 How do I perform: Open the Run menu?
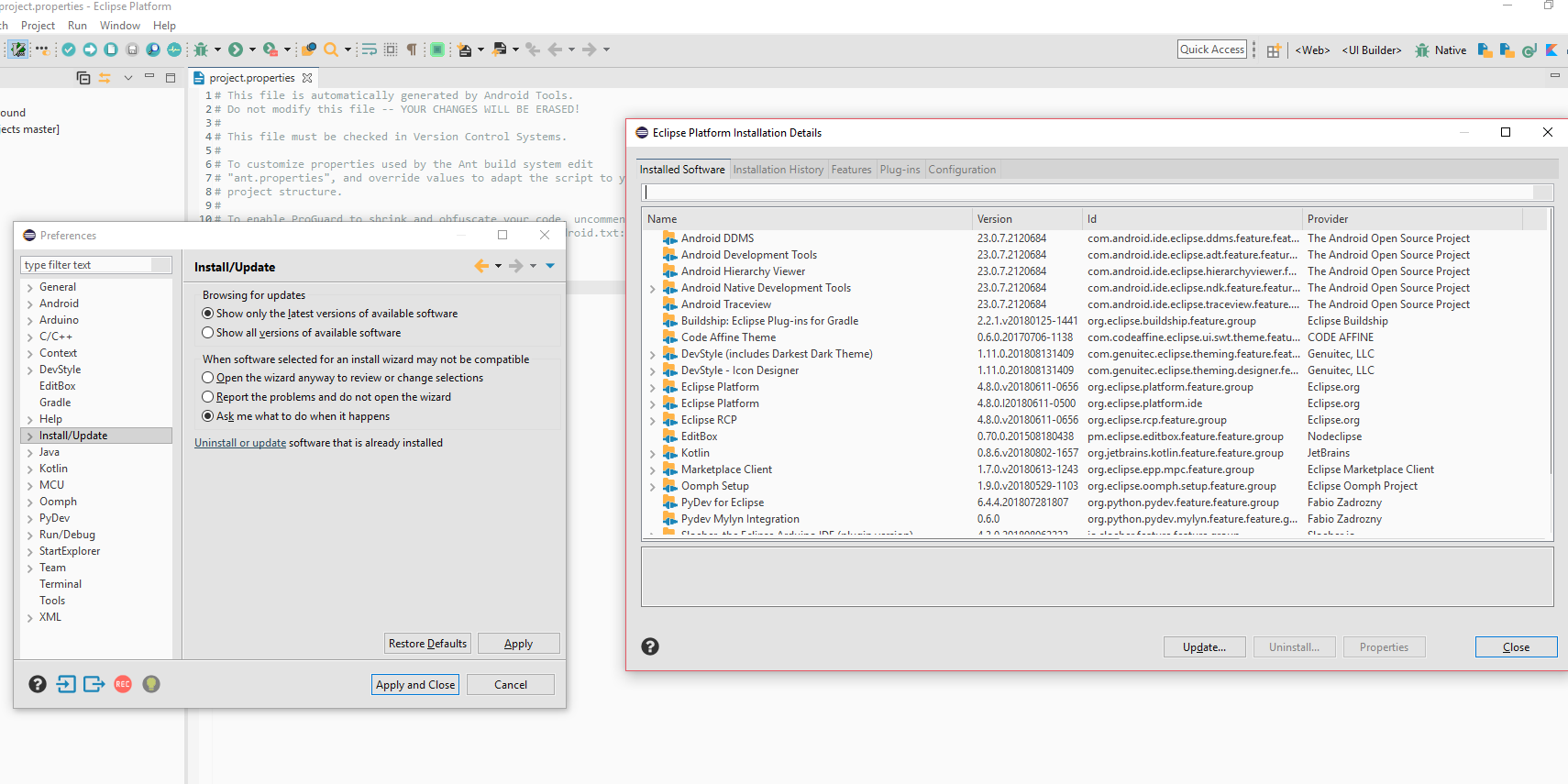(77, 26)
